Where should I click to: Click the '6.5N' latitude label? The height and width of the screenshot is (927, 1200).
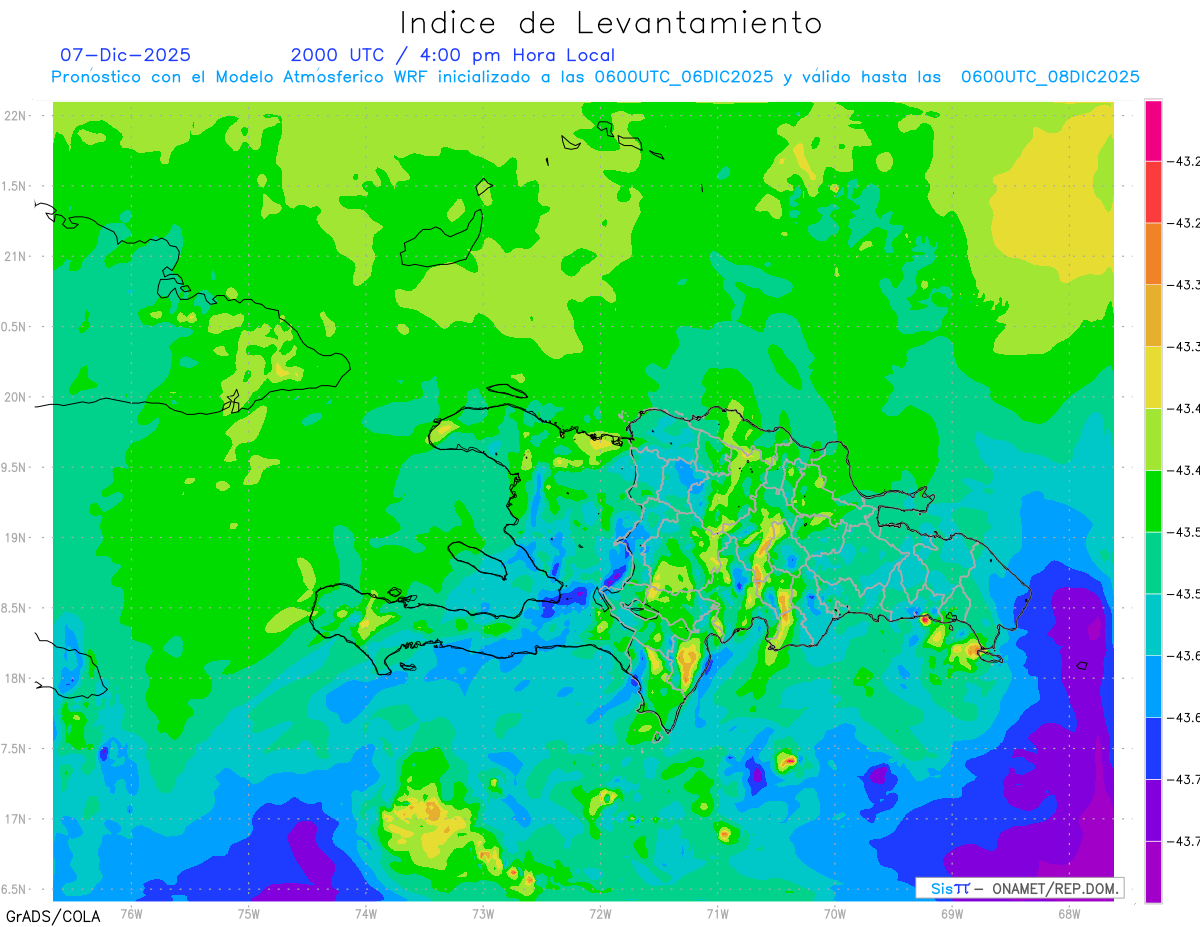14,889
